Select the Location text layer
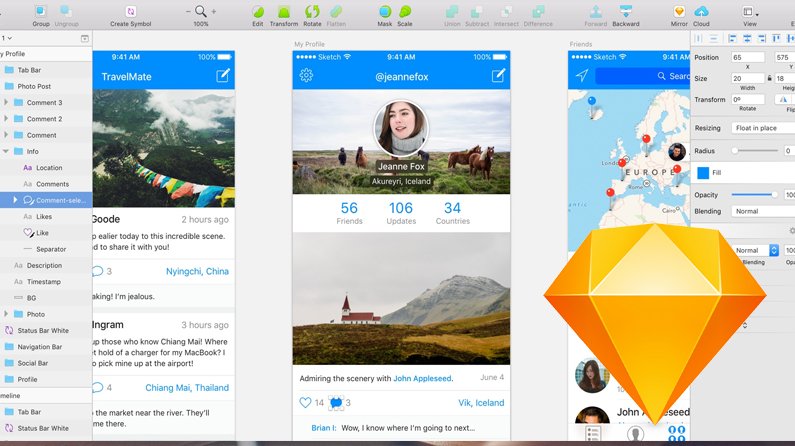 tap(46, 167)
